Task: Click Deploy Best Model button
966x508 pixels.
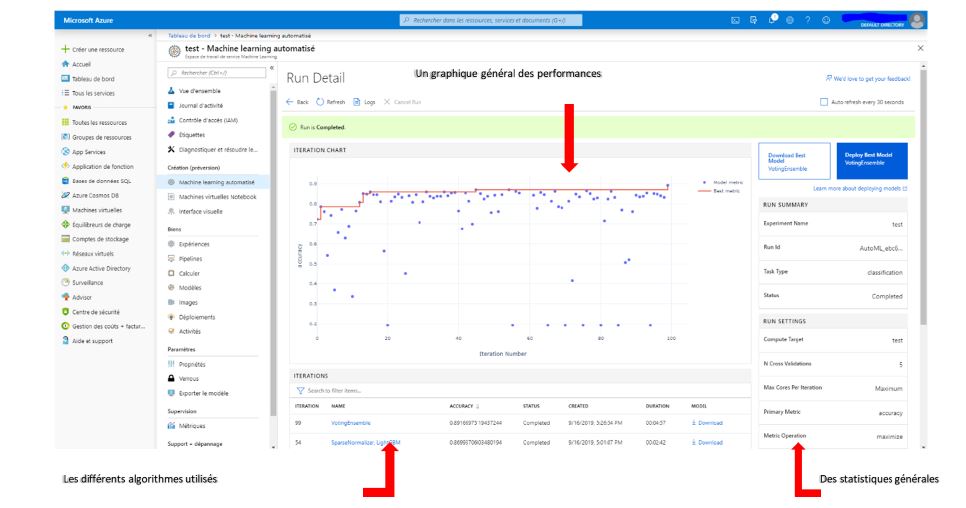Action: click(x=871, y=159)
